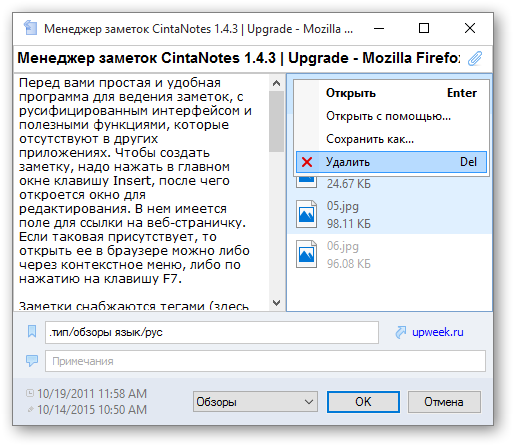The image size is (514, 446).
Task: Open the Обзоры section dropdown
Action: (255, 402)
